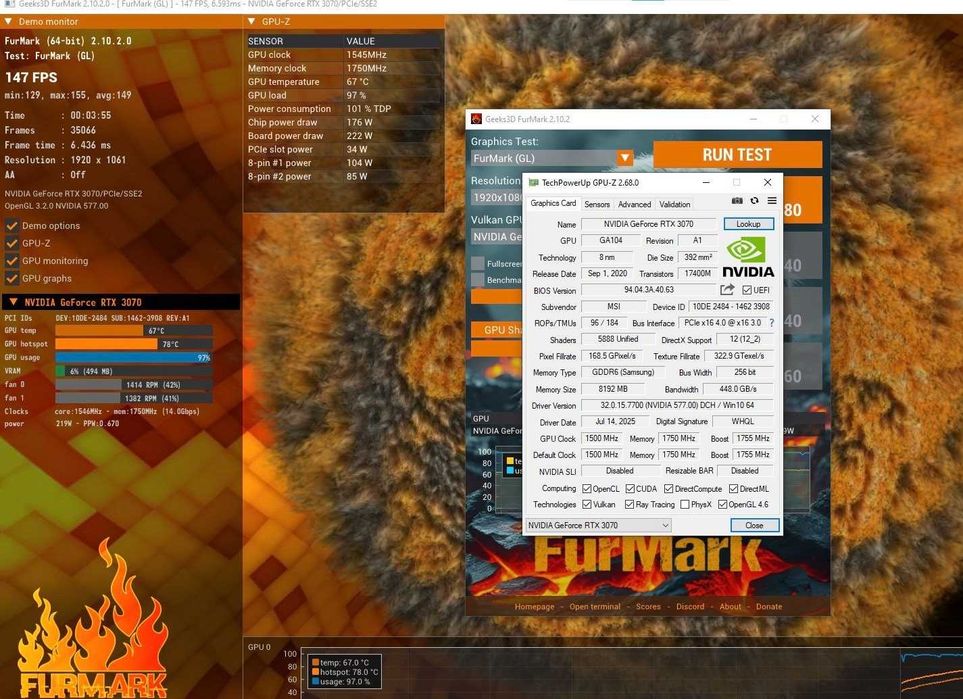Viewport: 963px width, 699px height.
Task: Click the FurMark launcher title bar icon
Action: coord(477,119)
